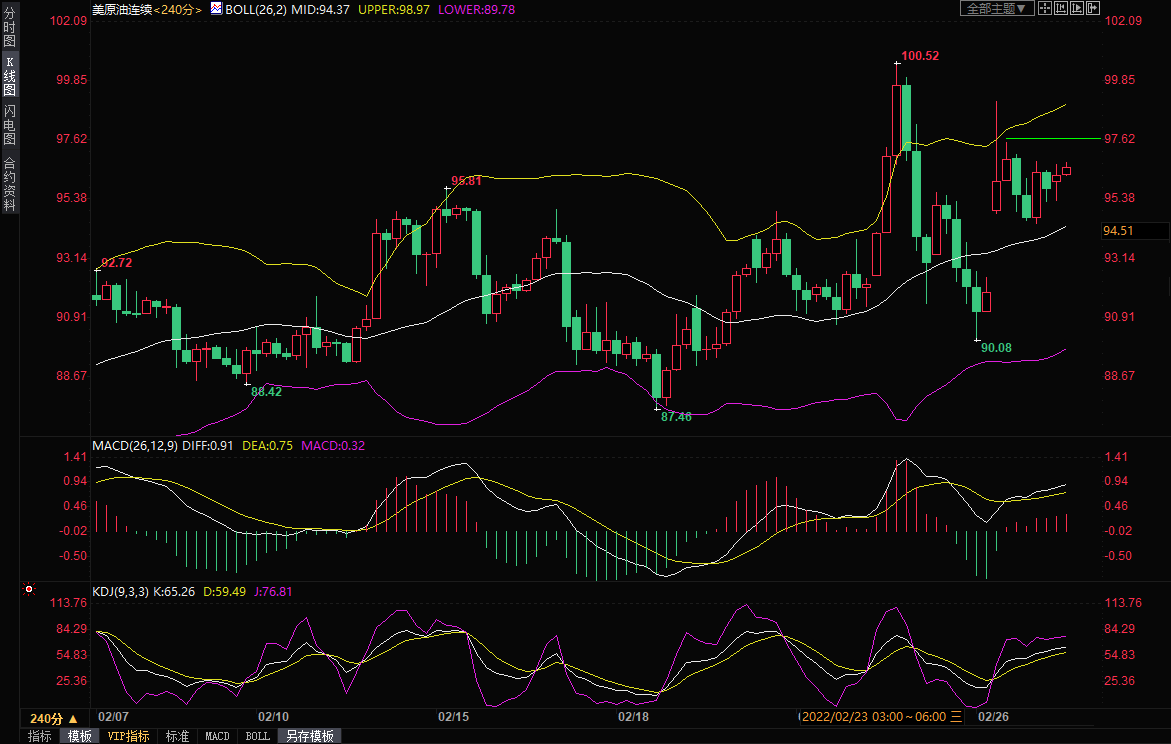Toggle the 模板 template tab

point(80,736)
